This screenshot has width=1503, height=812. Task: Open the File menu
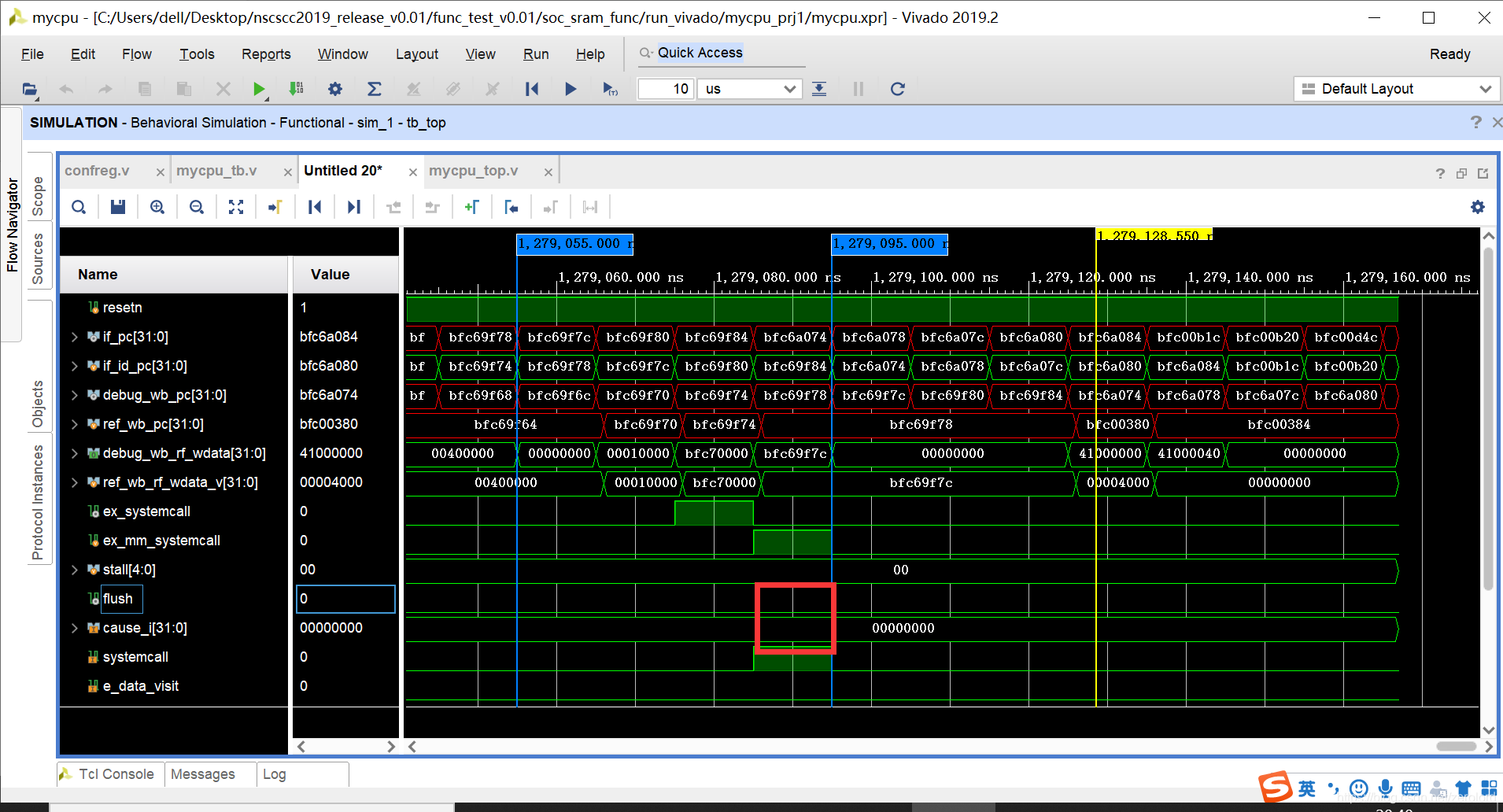(x=32, y=54)
